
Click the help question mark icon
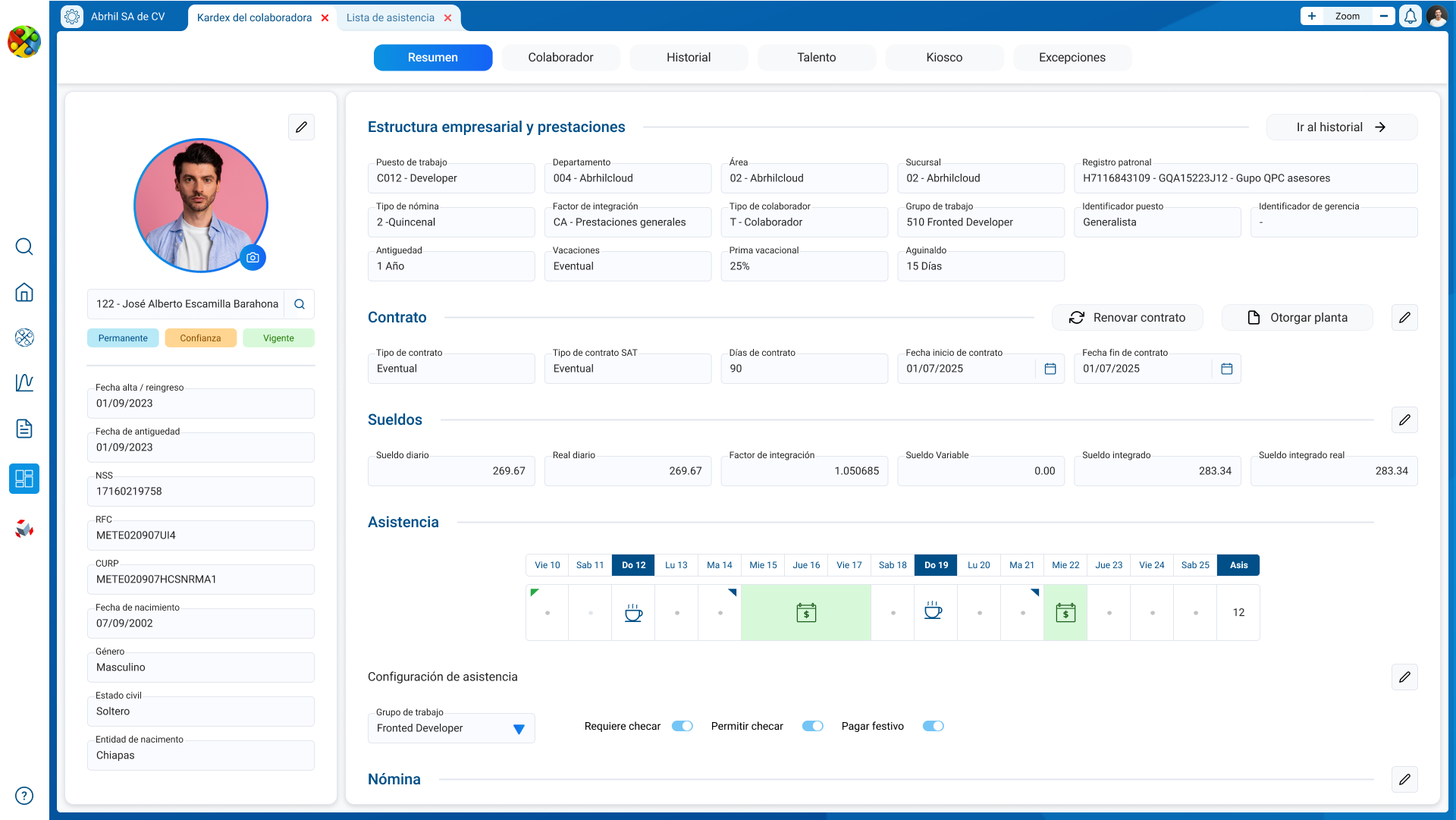24,796
